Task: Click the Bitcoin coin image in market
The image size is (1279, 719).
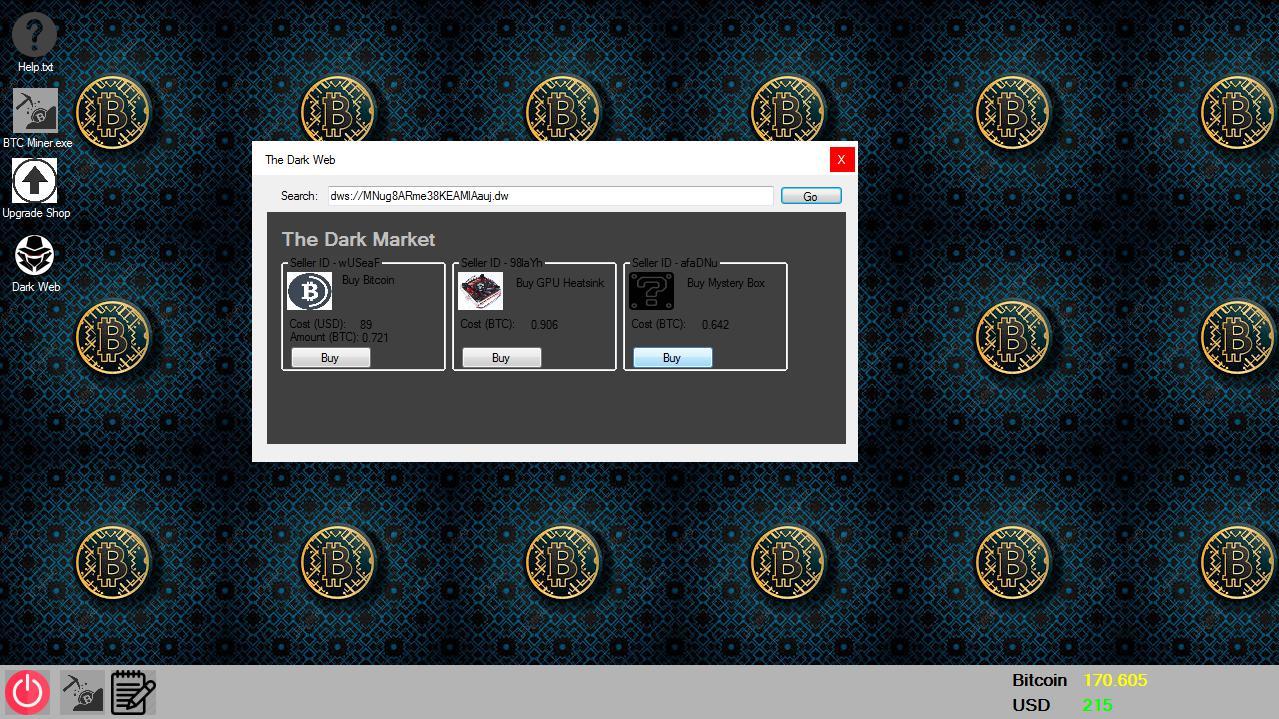Action: point(310,291)
